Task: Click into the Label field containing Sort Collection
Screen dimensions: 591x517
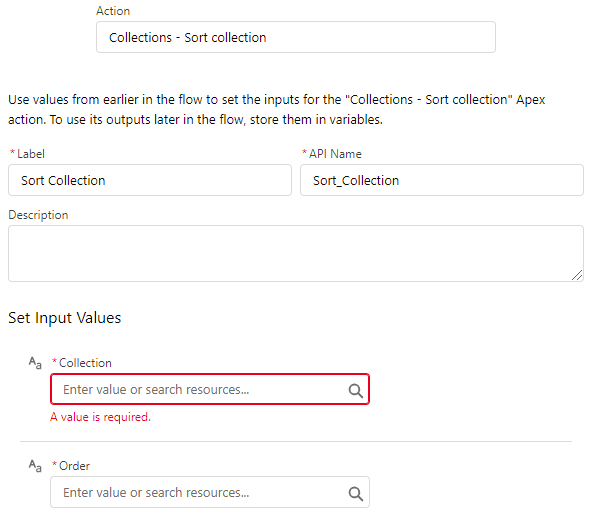Action: [150, 180]
